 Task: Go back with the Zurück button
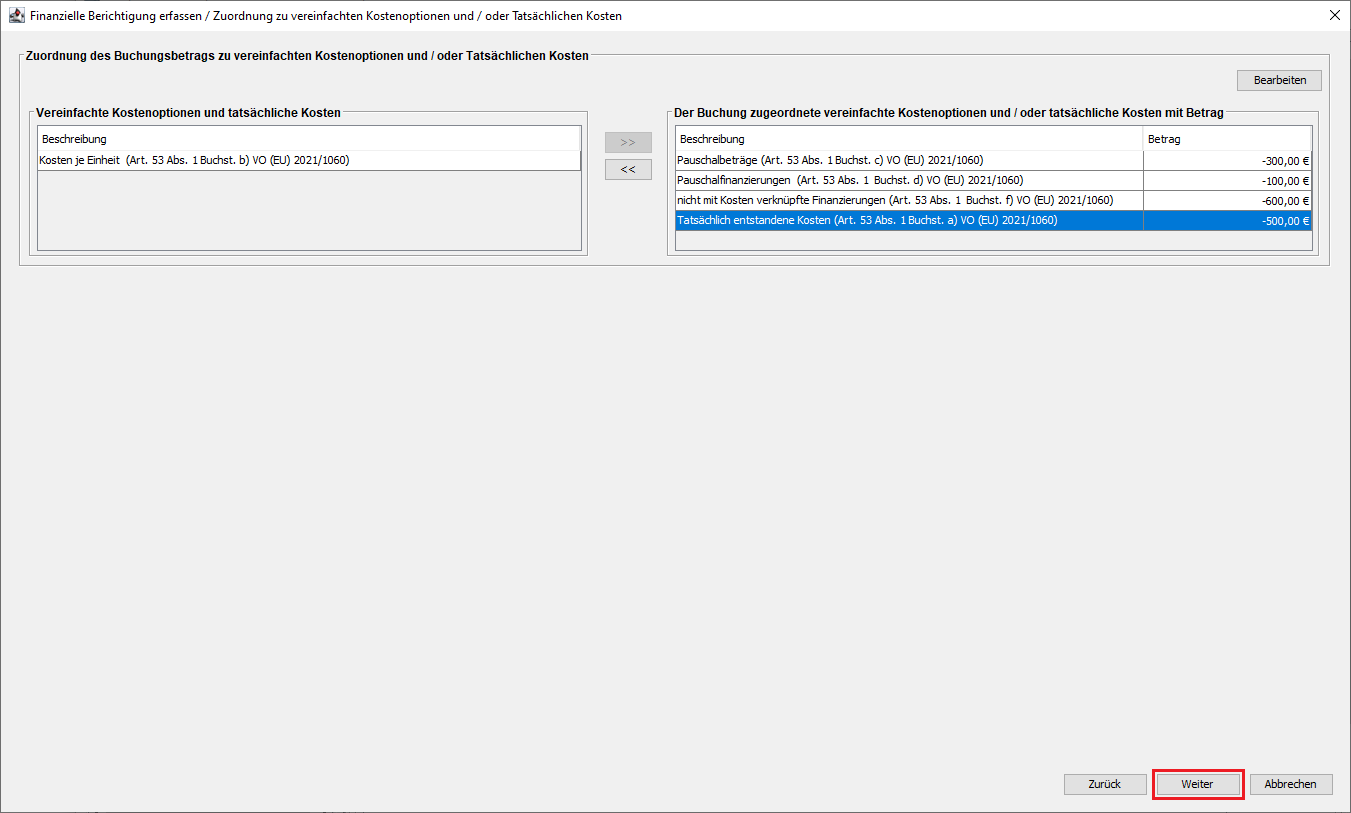coord(1105,784)
